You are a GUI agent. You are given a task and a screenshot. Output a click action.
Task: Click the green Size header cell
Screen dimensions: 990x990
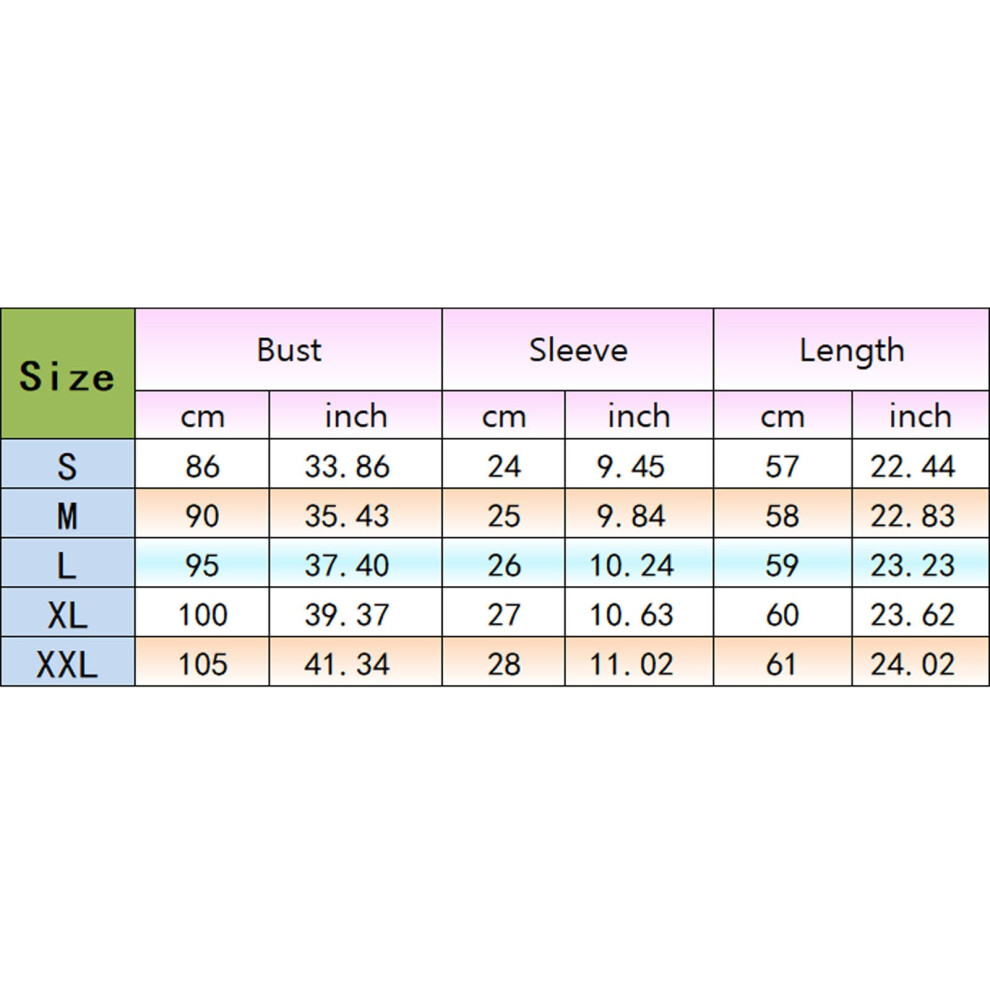click(68, 374)
